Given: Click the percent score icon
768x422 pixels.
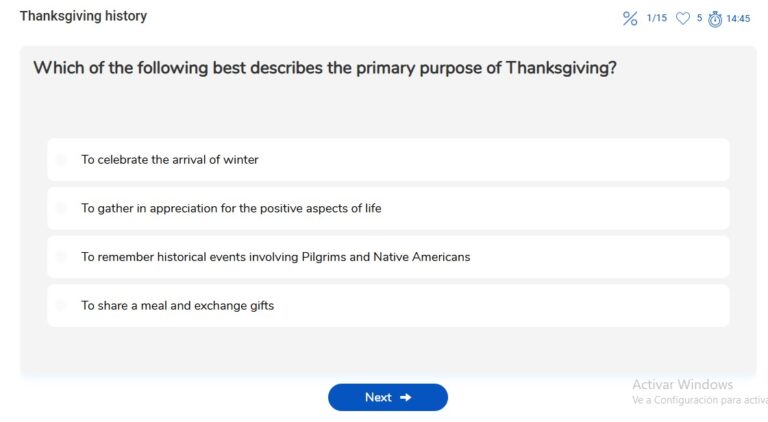Looking at the screenshot, I should pos(630,19).
